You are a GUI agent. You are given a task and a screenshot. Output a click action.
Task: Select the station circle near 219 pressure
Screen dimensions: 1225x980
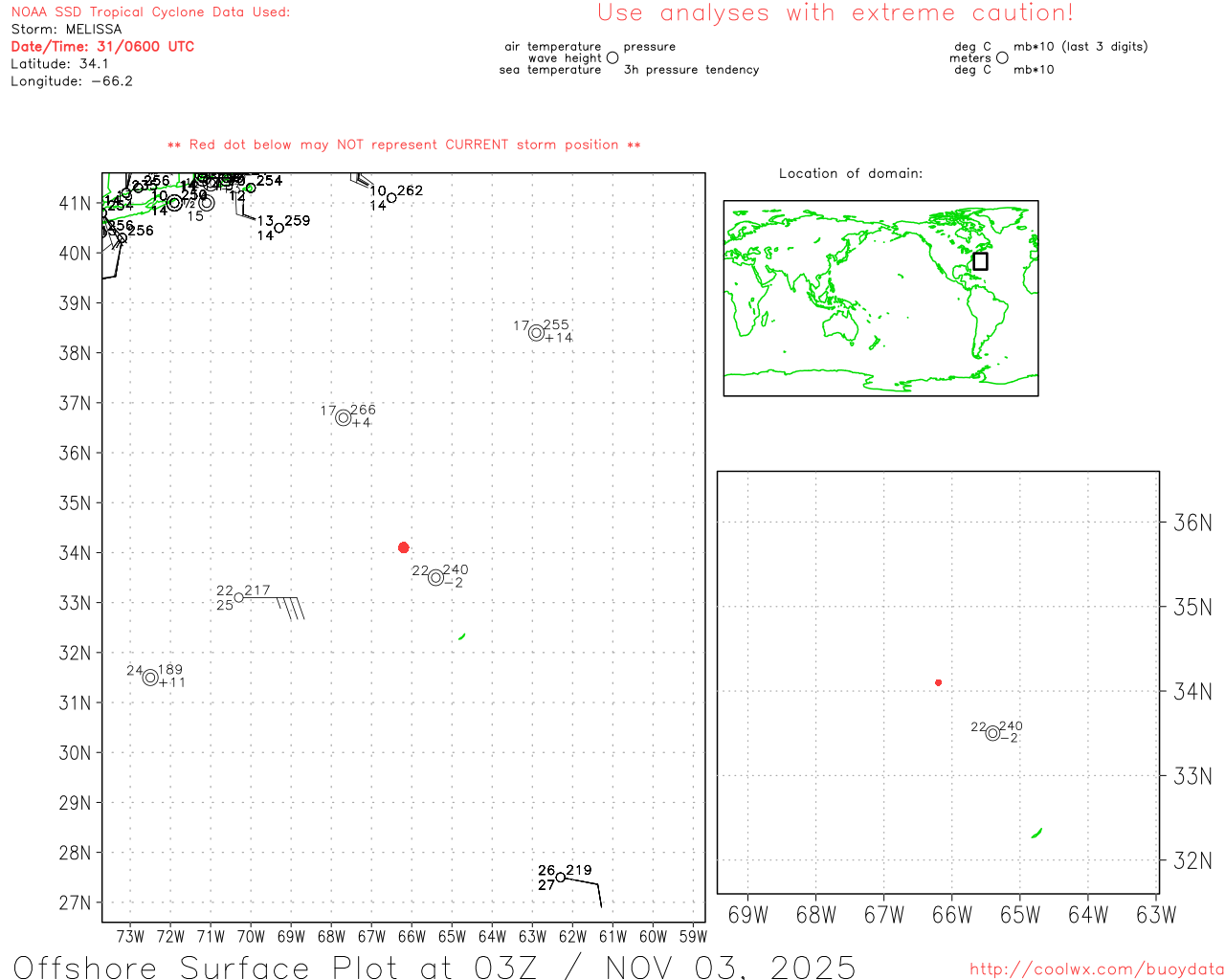click(561, 877)
